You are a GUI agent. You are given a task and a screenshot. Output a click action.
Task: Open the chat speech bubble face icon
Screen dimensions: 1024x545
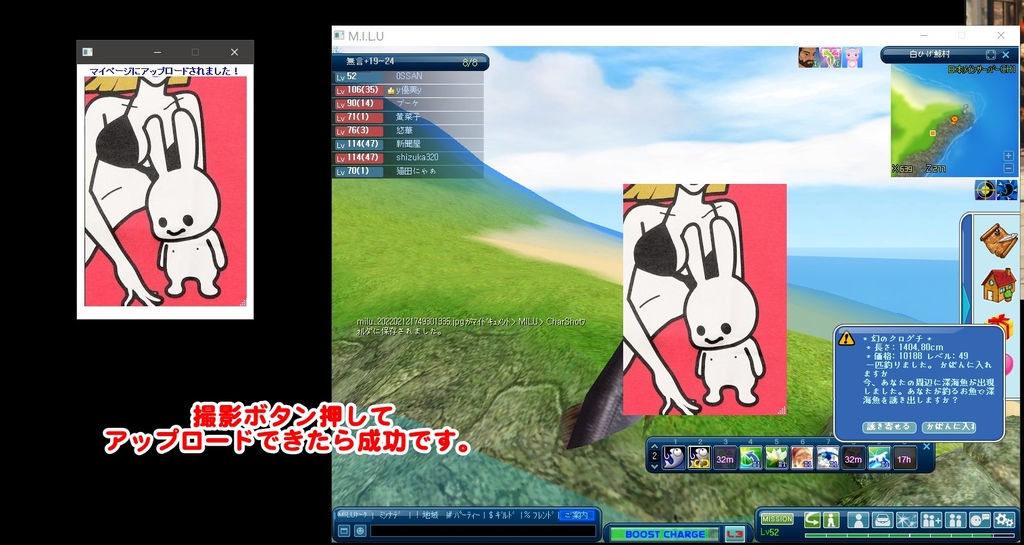pyautogui.click(x=980, y=520)
